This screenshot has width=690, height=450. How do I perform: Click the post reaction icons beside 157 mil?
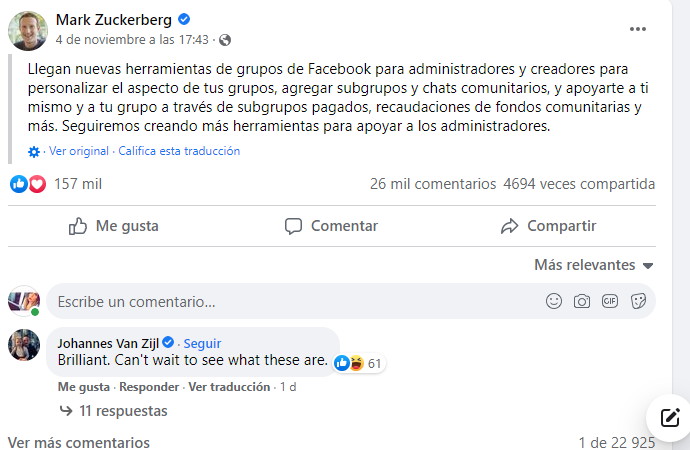28,184
